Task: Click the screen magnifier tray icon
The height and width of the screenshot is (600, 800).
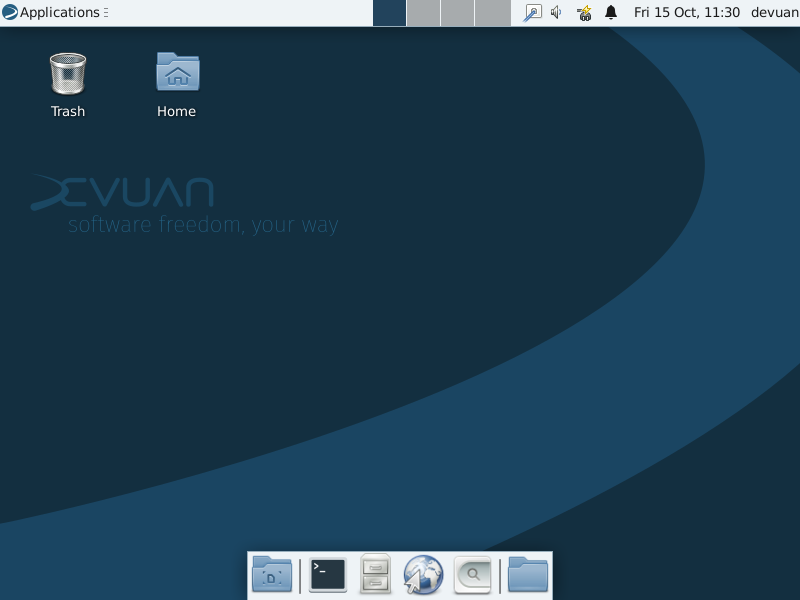Action: (x=532, y=13)
